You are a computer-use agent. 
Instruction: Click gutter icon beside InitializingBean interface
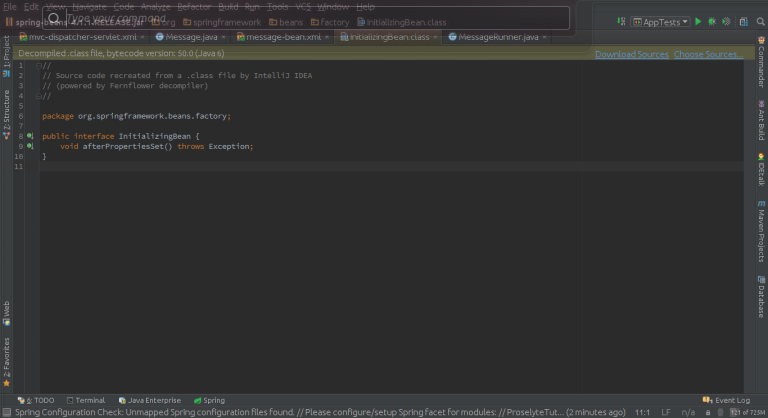click(x=31, y=136)
